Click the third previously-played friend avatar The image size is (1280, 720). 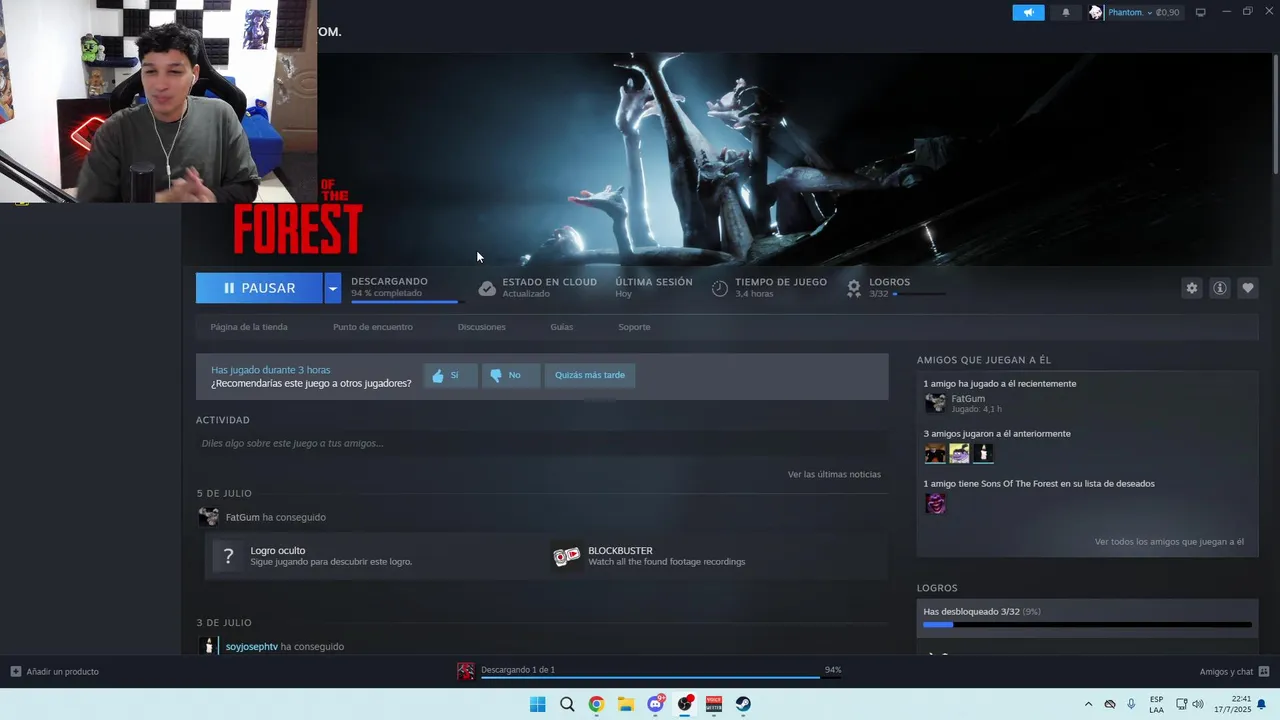coord(983,453)
